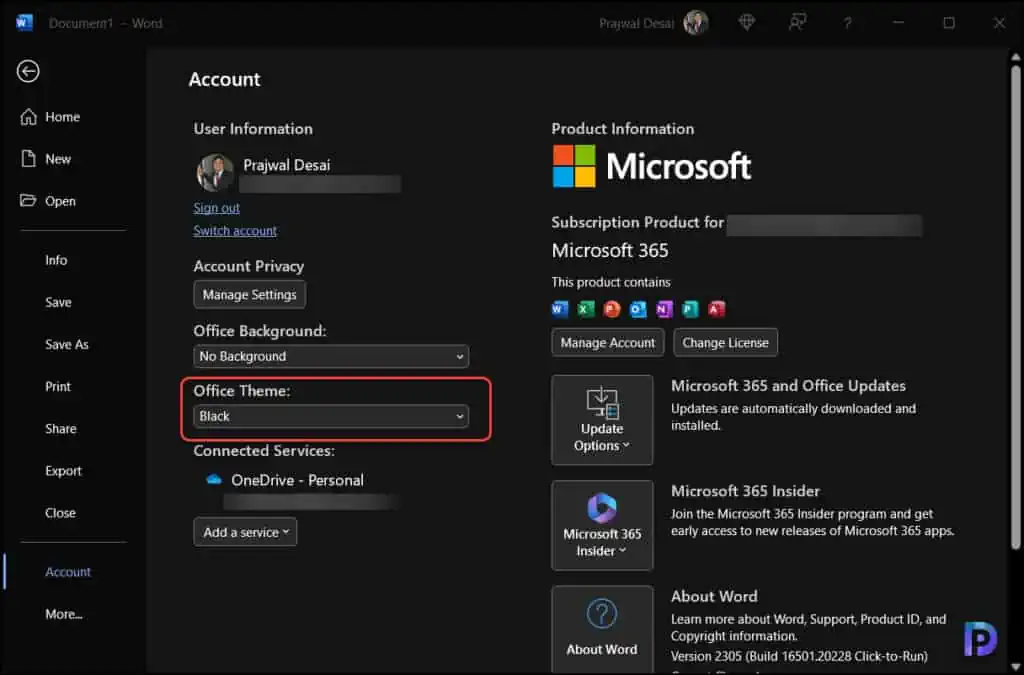
Task: Click the Manage Account button
Action: point(607,343)
